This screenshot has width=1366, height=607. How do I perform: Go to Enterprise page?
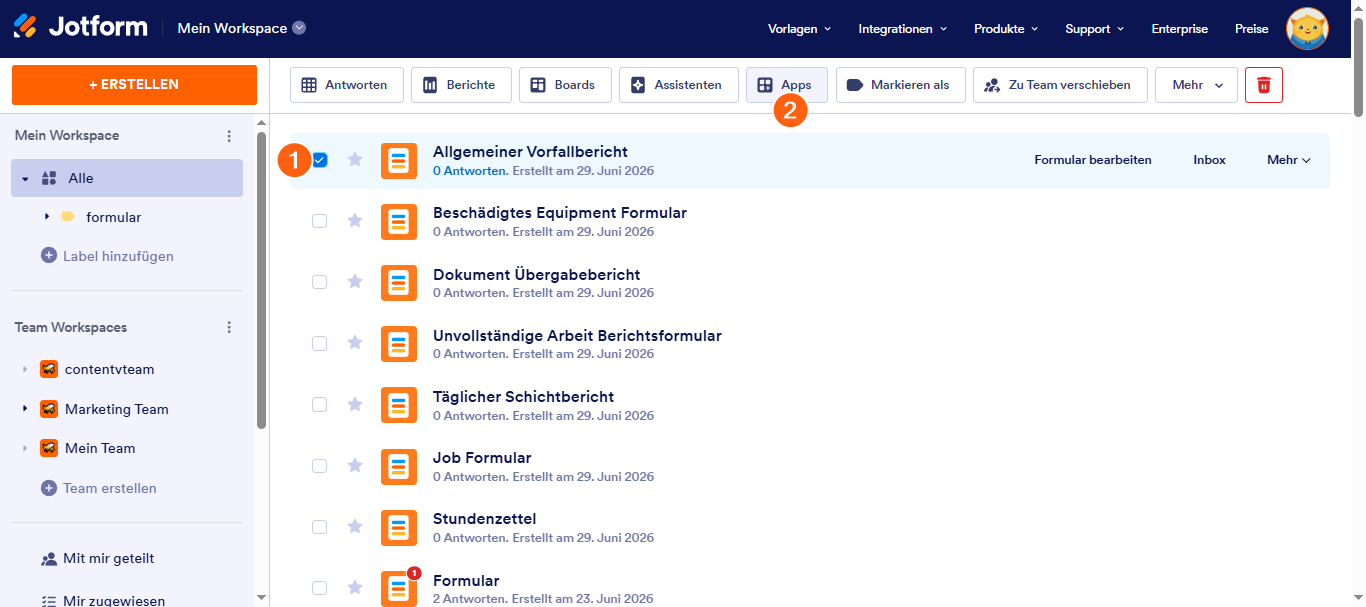pyautogui.click(x=1179, y=29)
